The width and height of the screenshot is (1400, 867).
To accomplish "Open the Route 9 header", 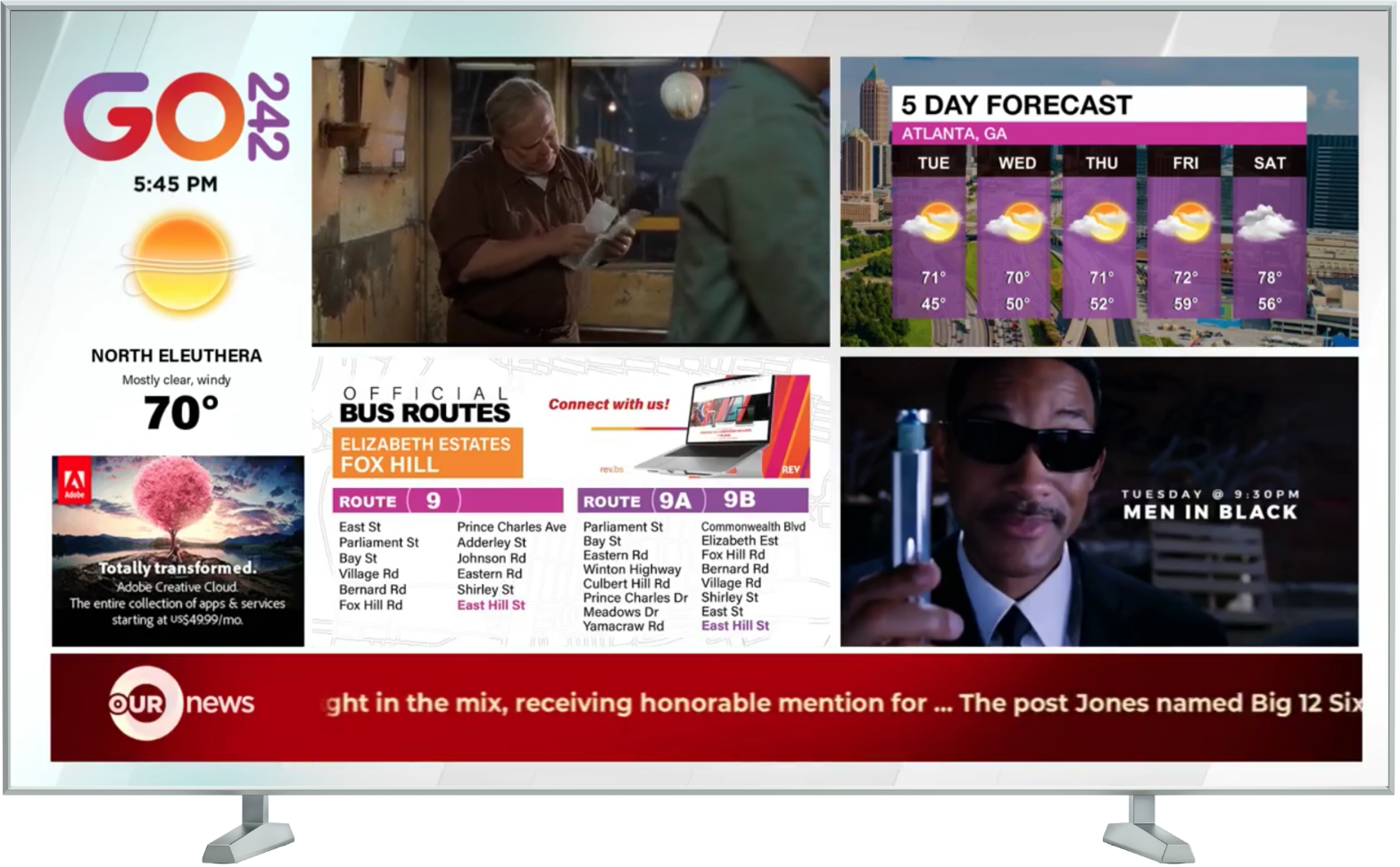I will [x=448, y=500].
